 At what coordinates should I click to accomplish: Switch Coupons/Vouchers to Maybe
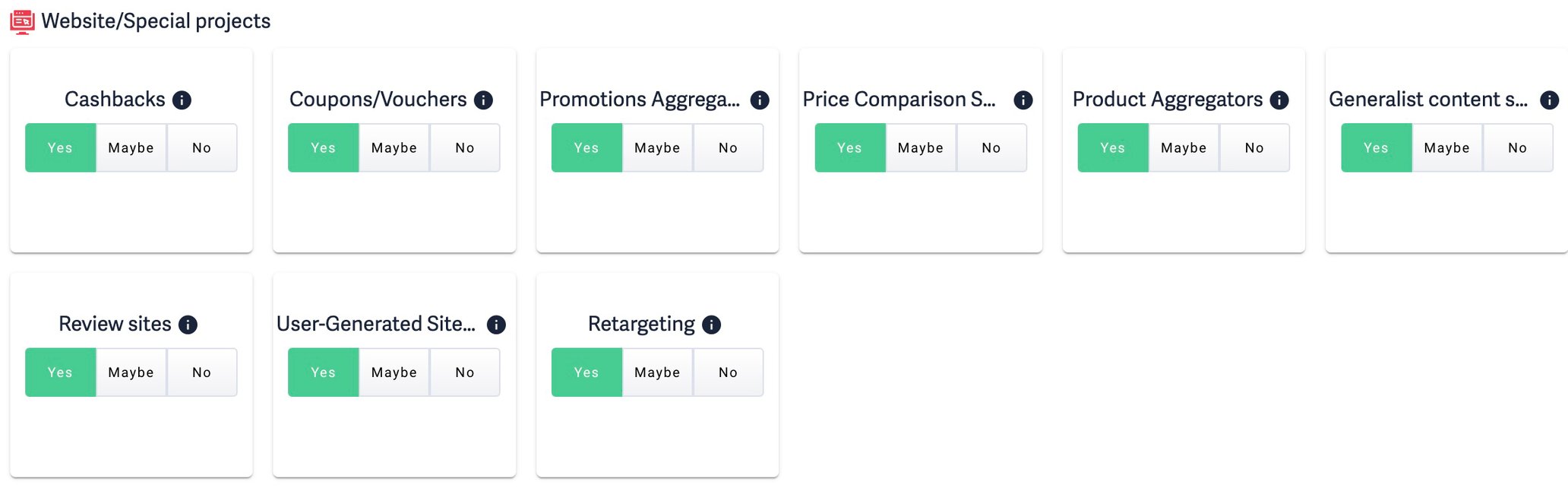coord(394,147)
